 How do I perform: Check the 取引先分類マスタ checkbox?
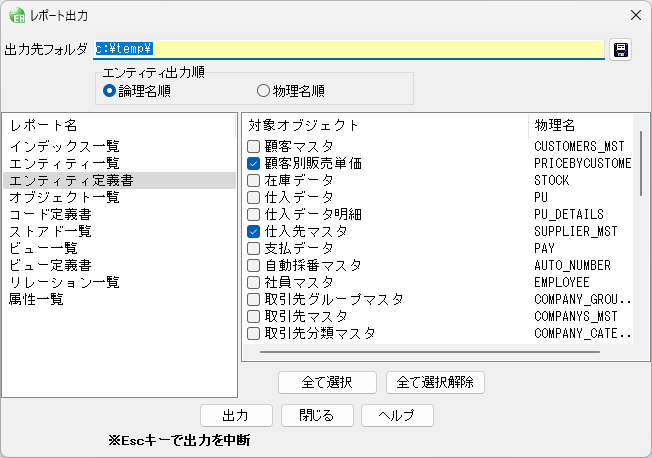tap(253, 334)
